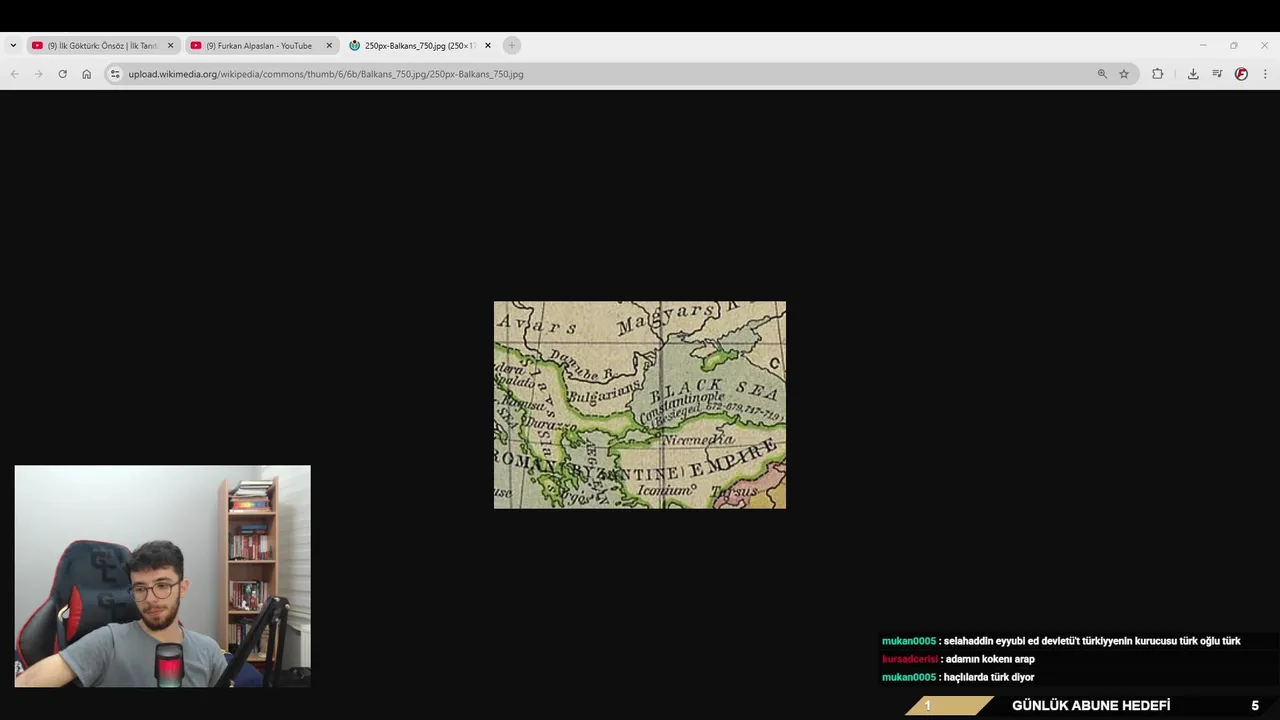Click the GÜNLÜK ABUNE HEDEFİ label
Screen dimensions: 1280x720
click(x=1091, y=706)
